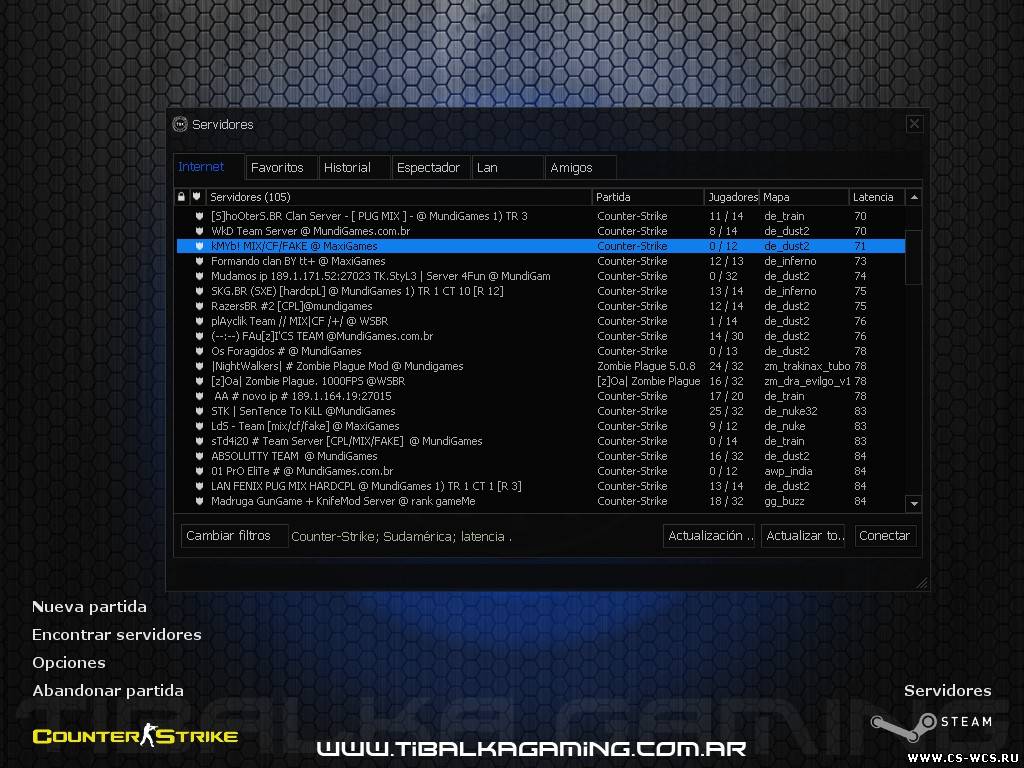This screenshot has height=768, width=1024.
Task: Click the scrollbar down arrow
Action: pos(914,504)
